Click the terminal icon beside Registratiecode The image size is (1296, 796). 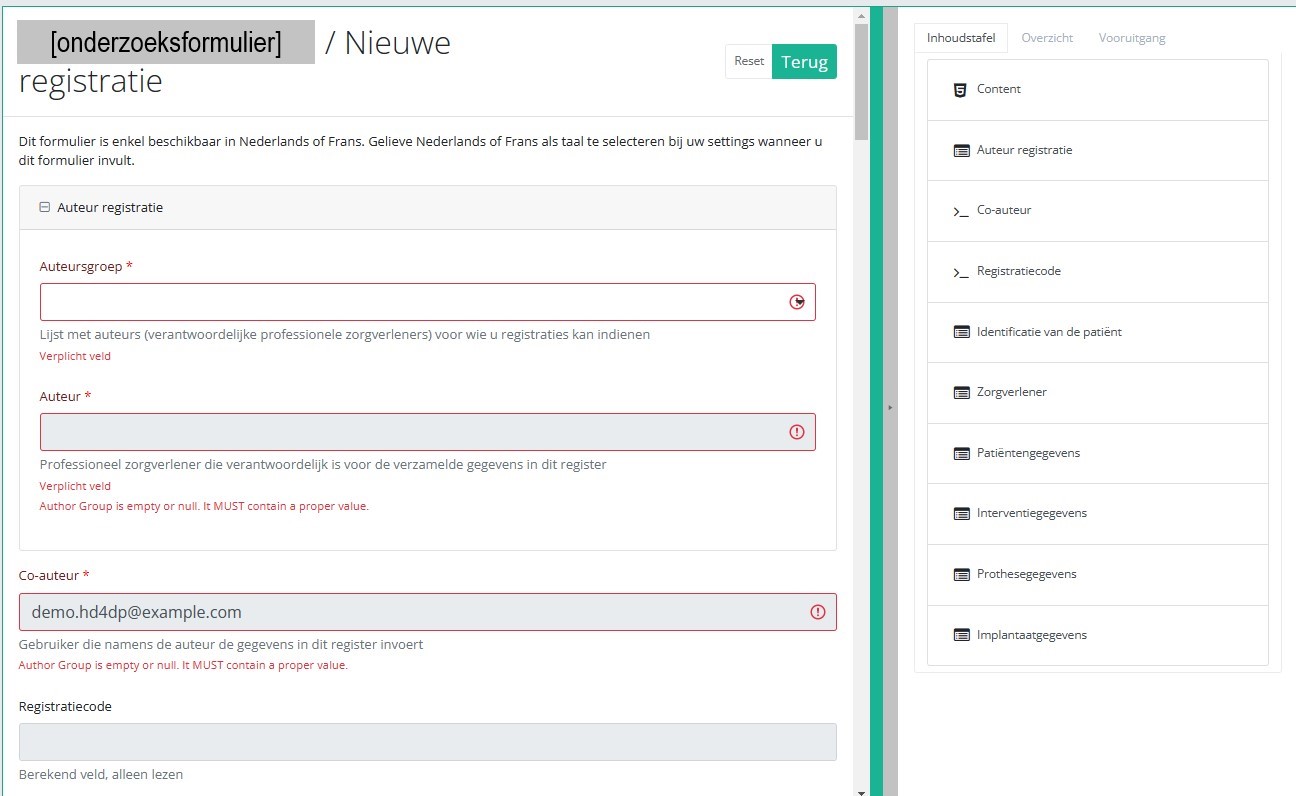pyautogui.click(x=960, y=272)
